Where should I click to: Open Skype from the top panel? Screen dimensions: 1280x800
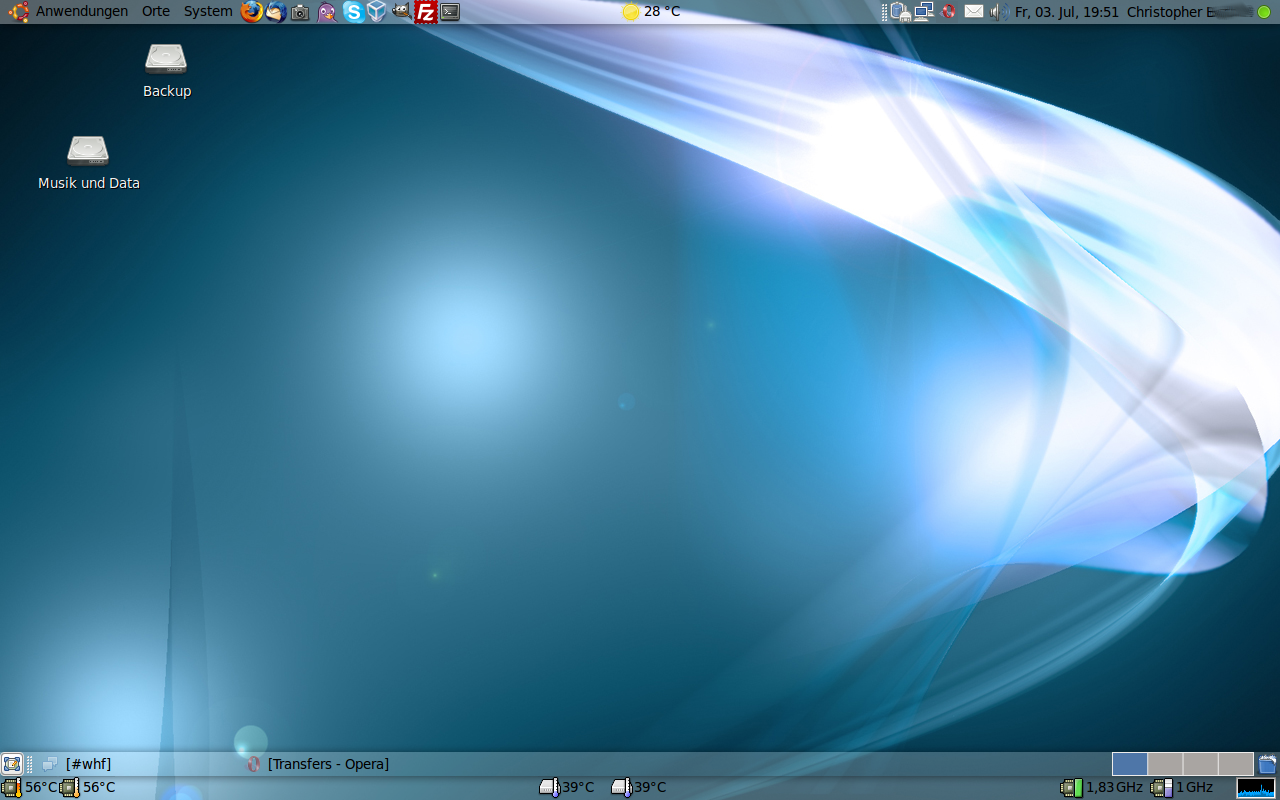[x=353, y=12]
